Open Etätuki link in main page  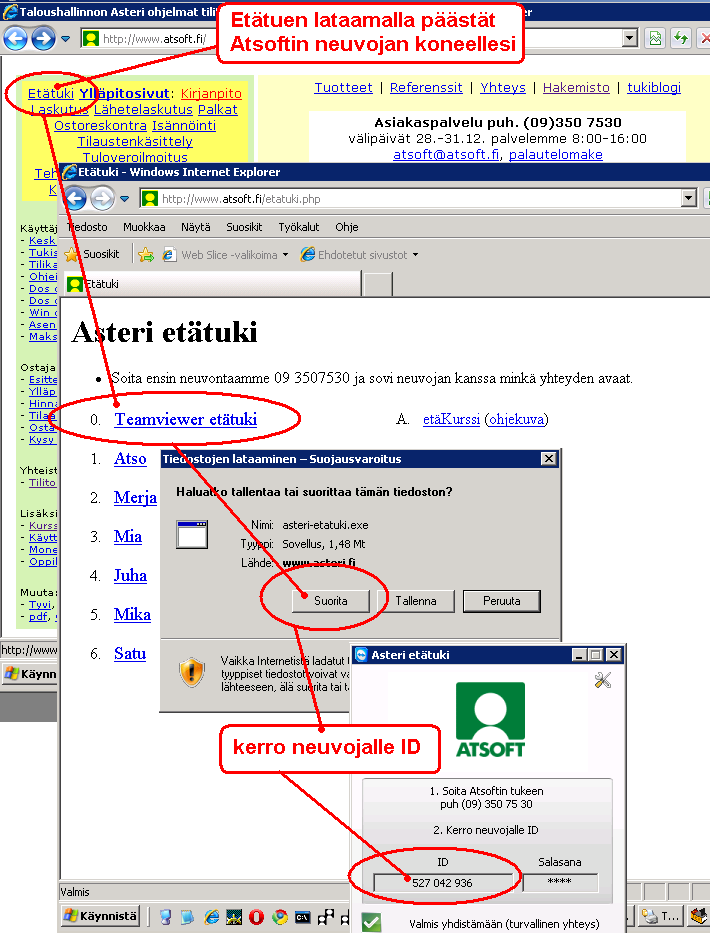[51, 93]
